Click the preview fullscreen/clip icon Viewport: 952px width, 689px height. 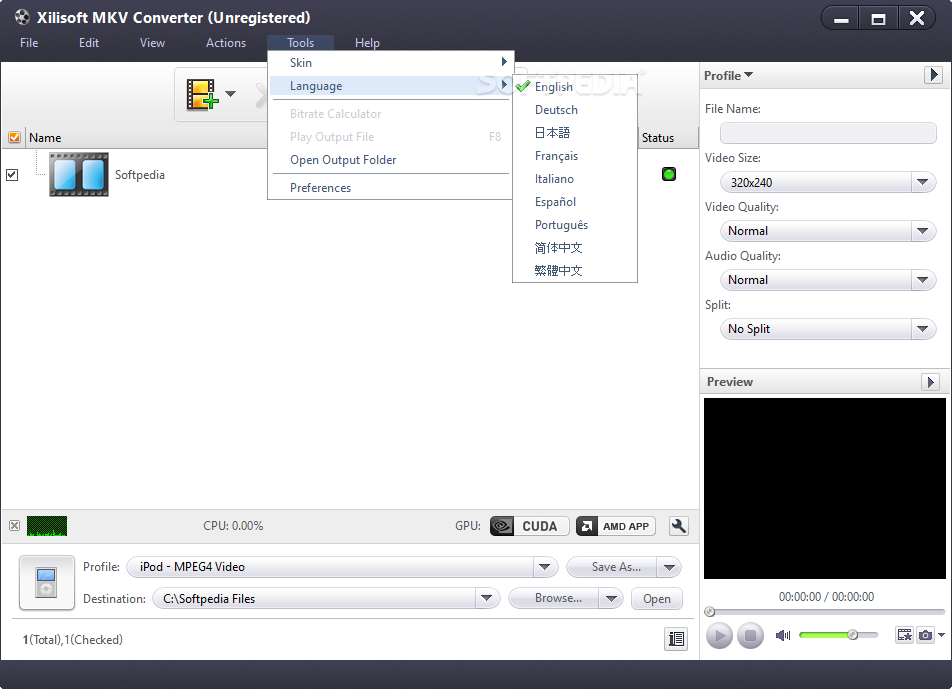(x=905, y=635)
